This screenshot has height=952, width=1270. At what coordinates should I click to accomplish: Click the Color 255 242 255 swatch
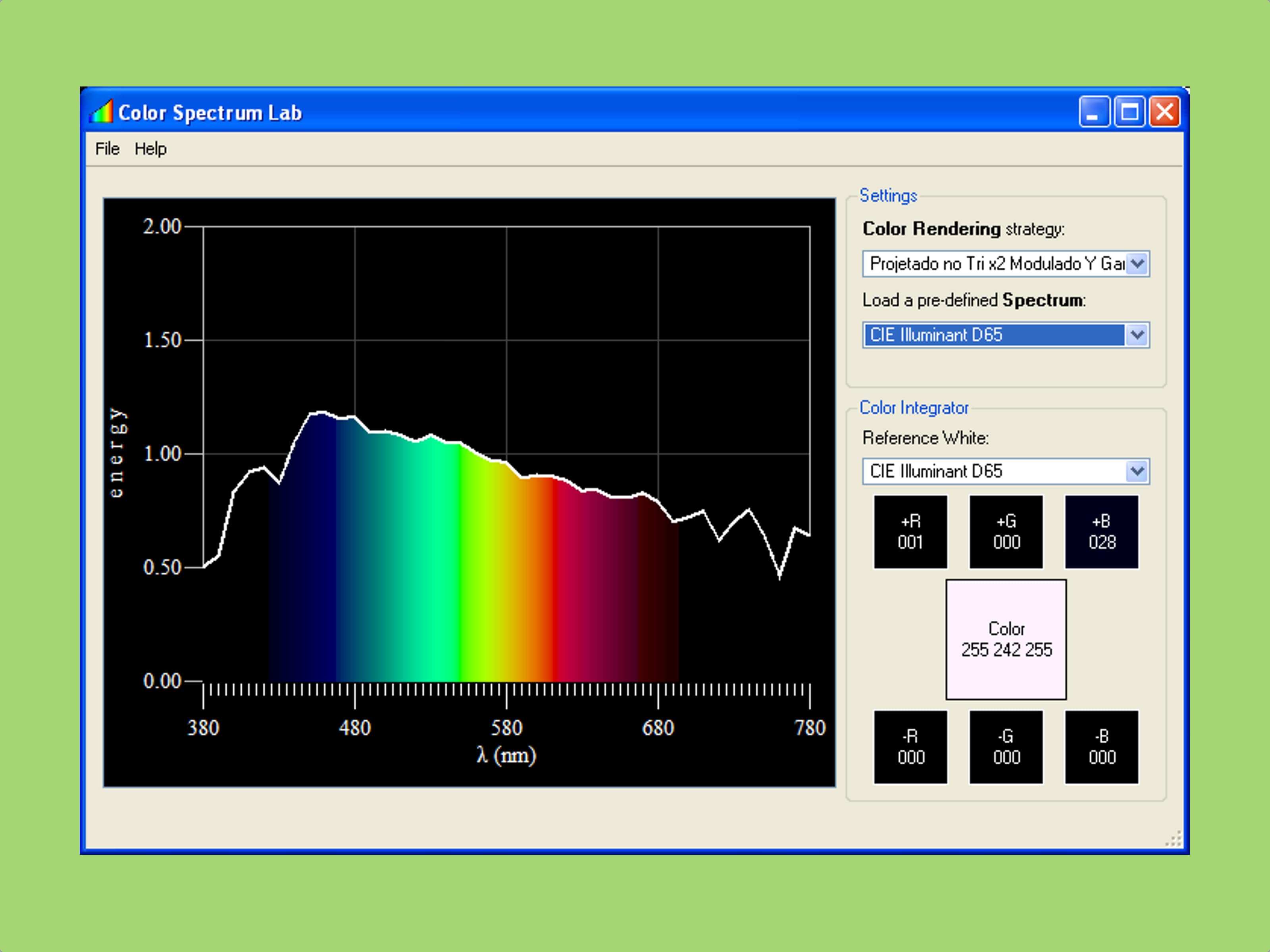coord(1006,639)
